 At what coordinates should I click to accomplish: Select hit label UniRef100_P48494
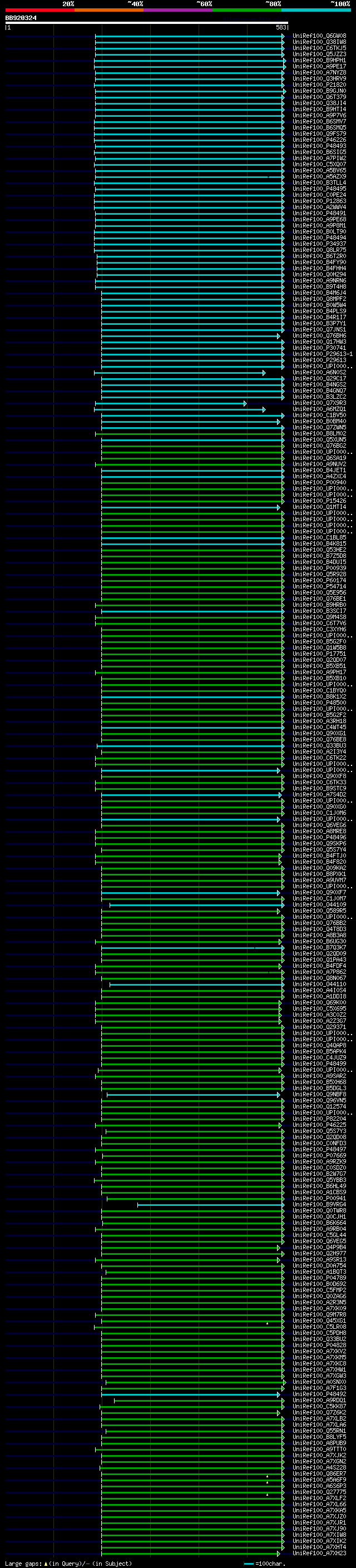pyautogui.click(x=319, y=238)
